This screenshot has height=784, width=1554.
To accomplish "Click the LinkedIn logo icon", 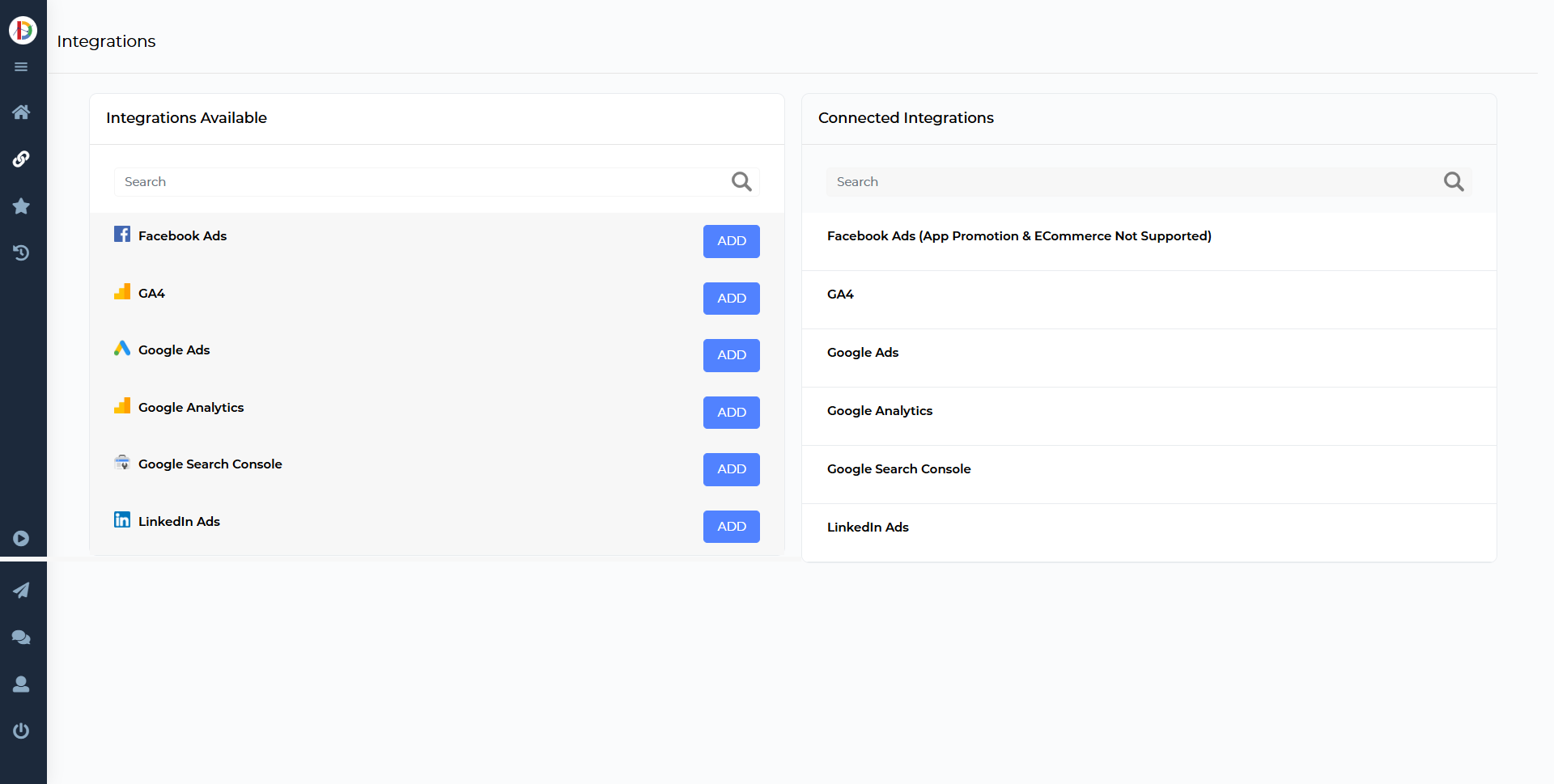I will pyautogui.click(x=122, y=519).
